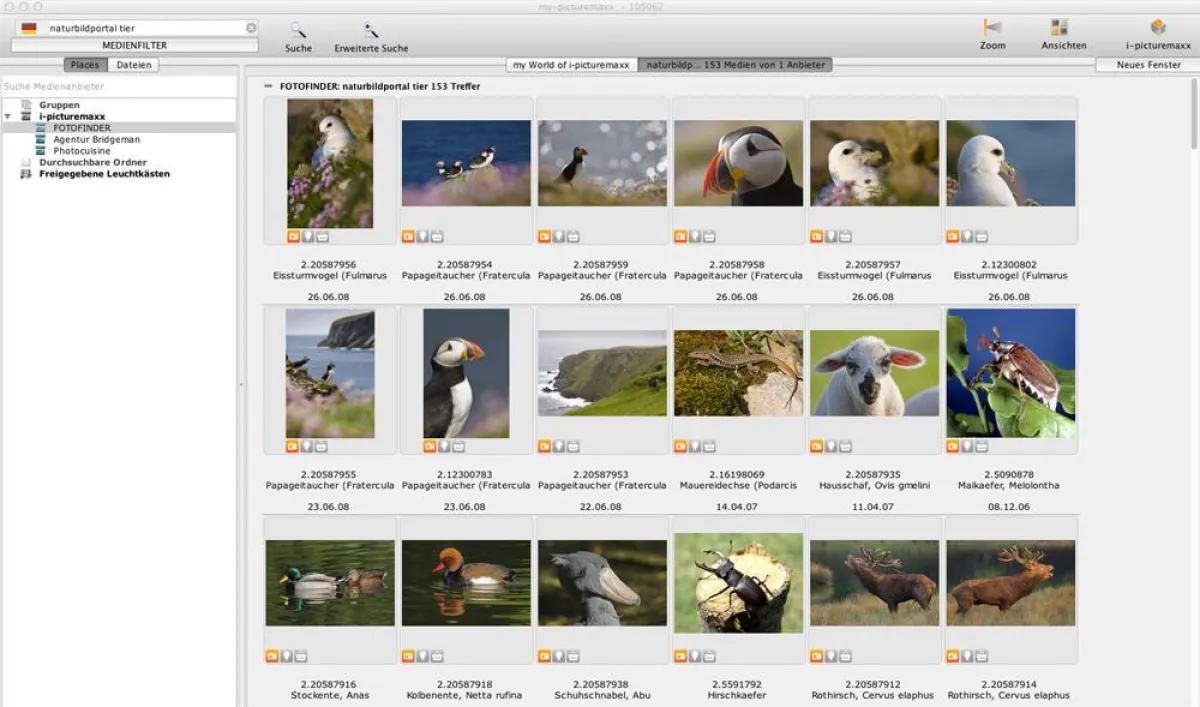Click the Neues Fenster button
Viewport: 1200px width, 707px height.
1146,64
